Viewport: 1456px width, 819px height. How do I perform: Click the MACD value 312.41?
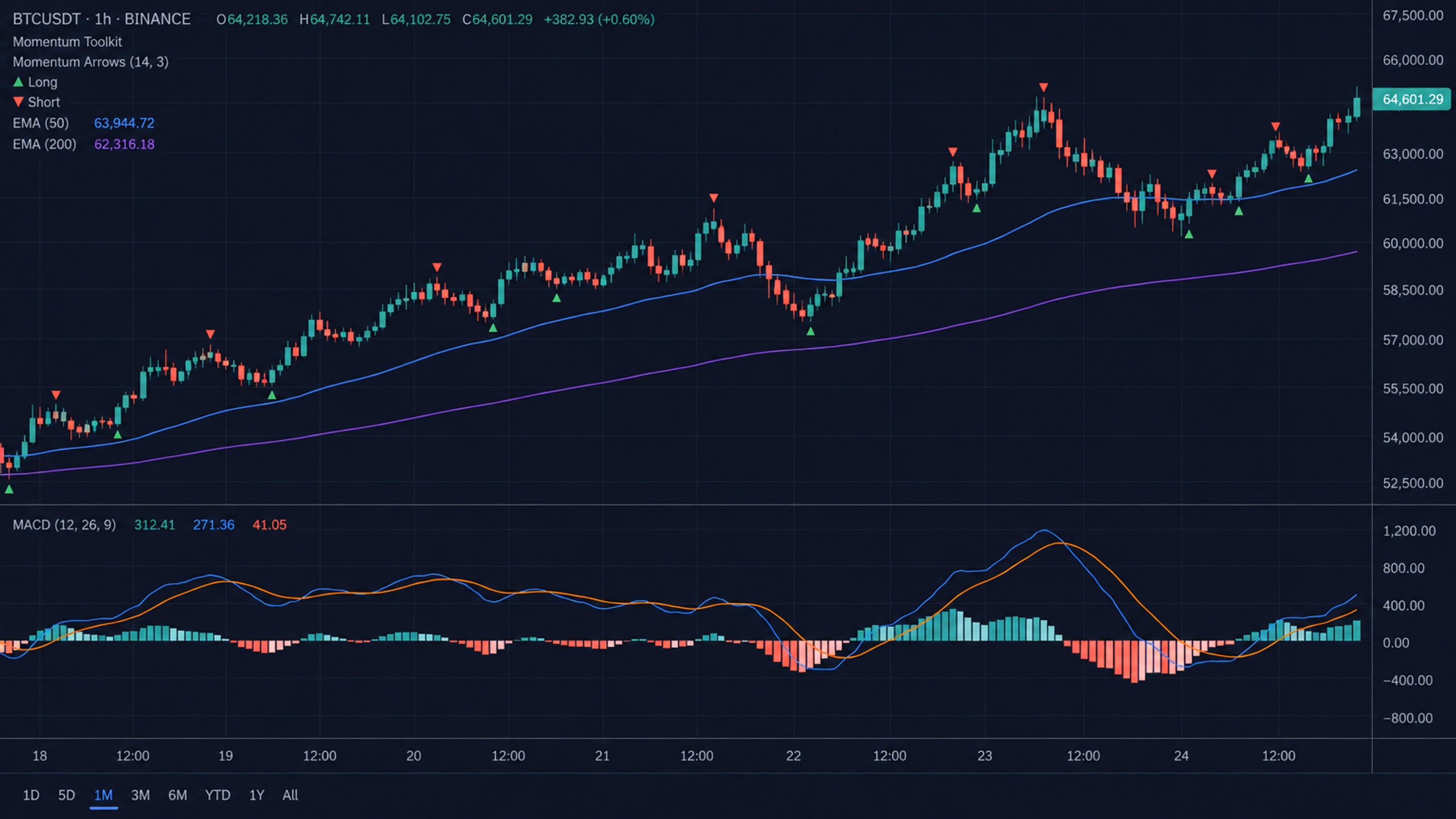(x=155, y=524)
